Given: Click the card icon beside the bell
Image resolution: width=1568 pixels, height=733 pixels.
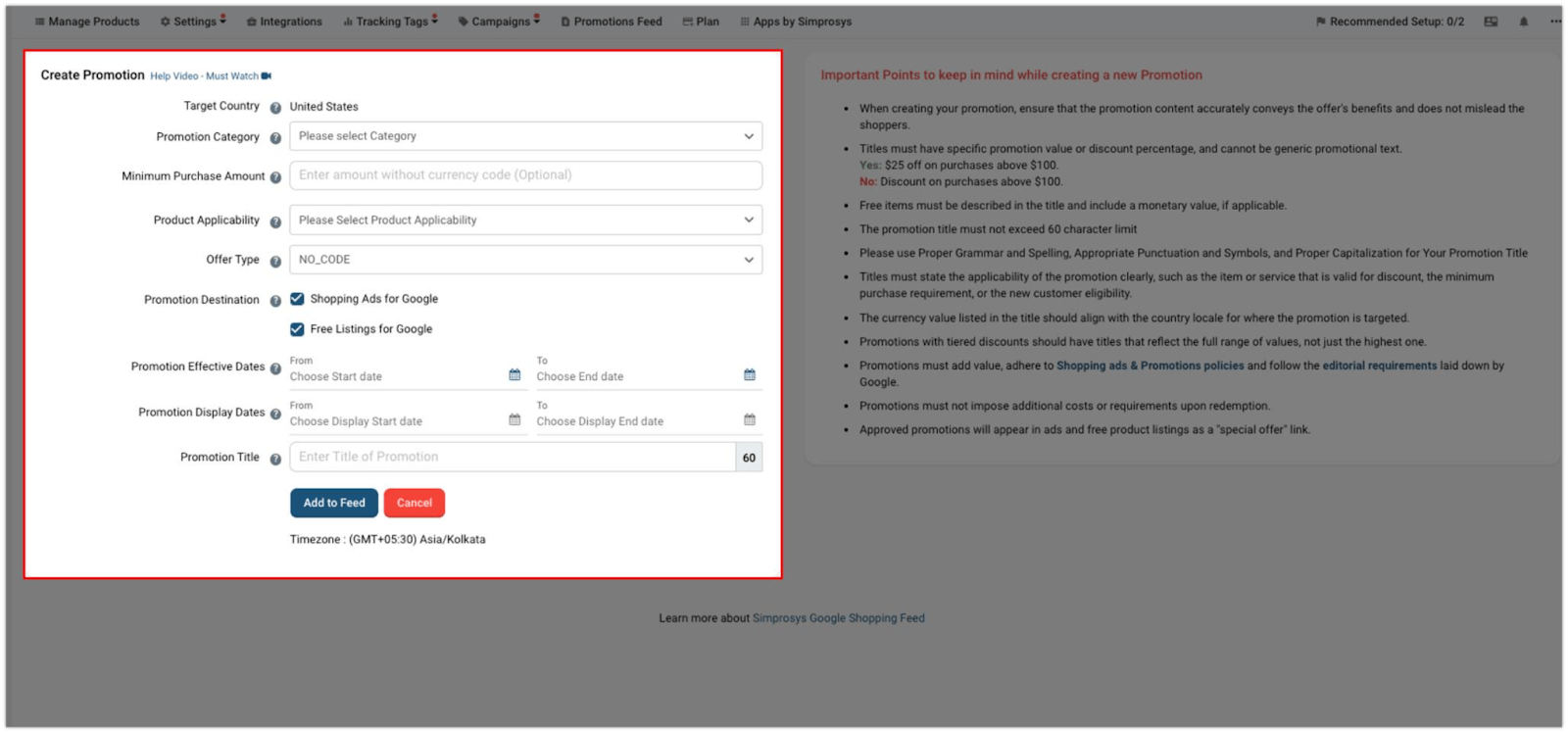Looking at the screenshot, I should 1491,22.
